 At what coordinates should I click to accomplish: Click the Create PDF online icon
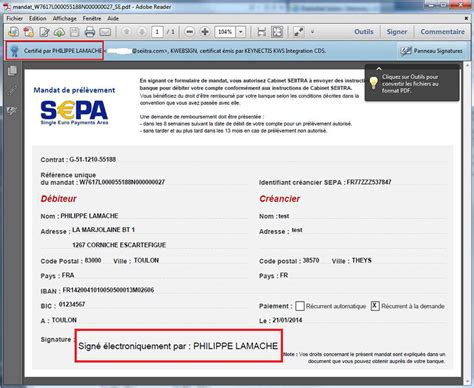coord(29,32)
